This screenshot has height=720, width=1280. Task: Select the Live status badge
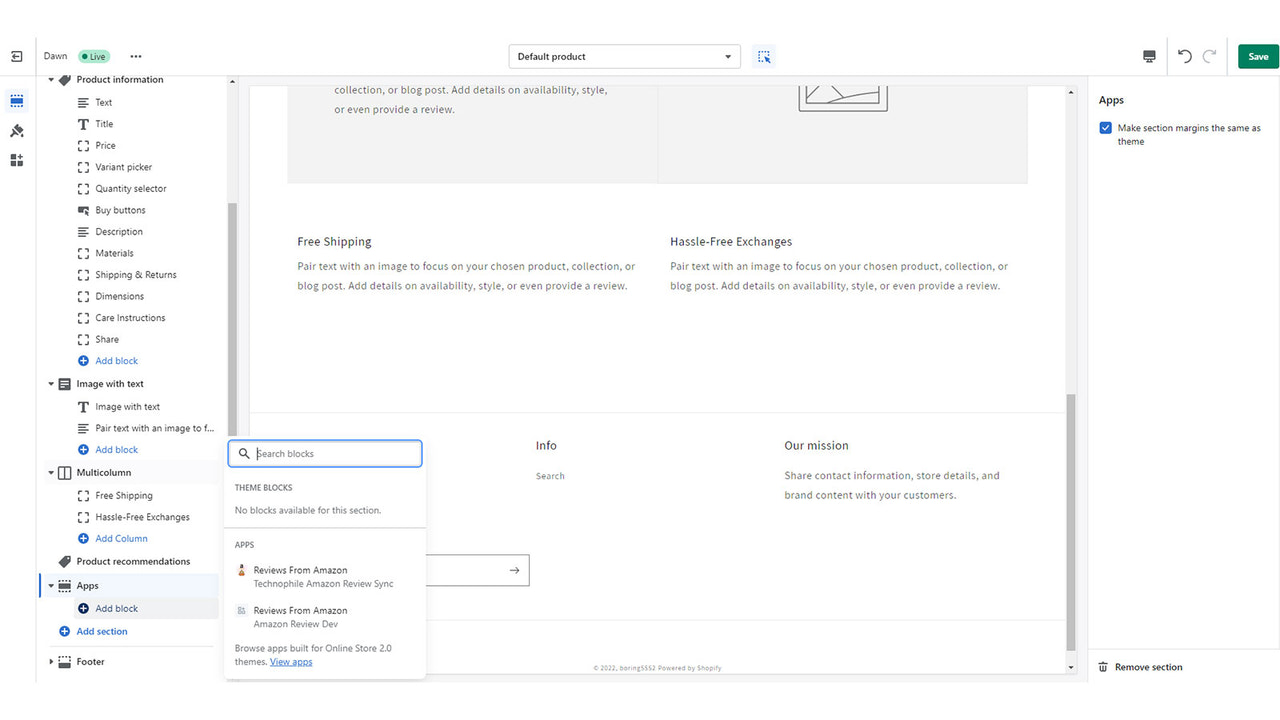94,56
